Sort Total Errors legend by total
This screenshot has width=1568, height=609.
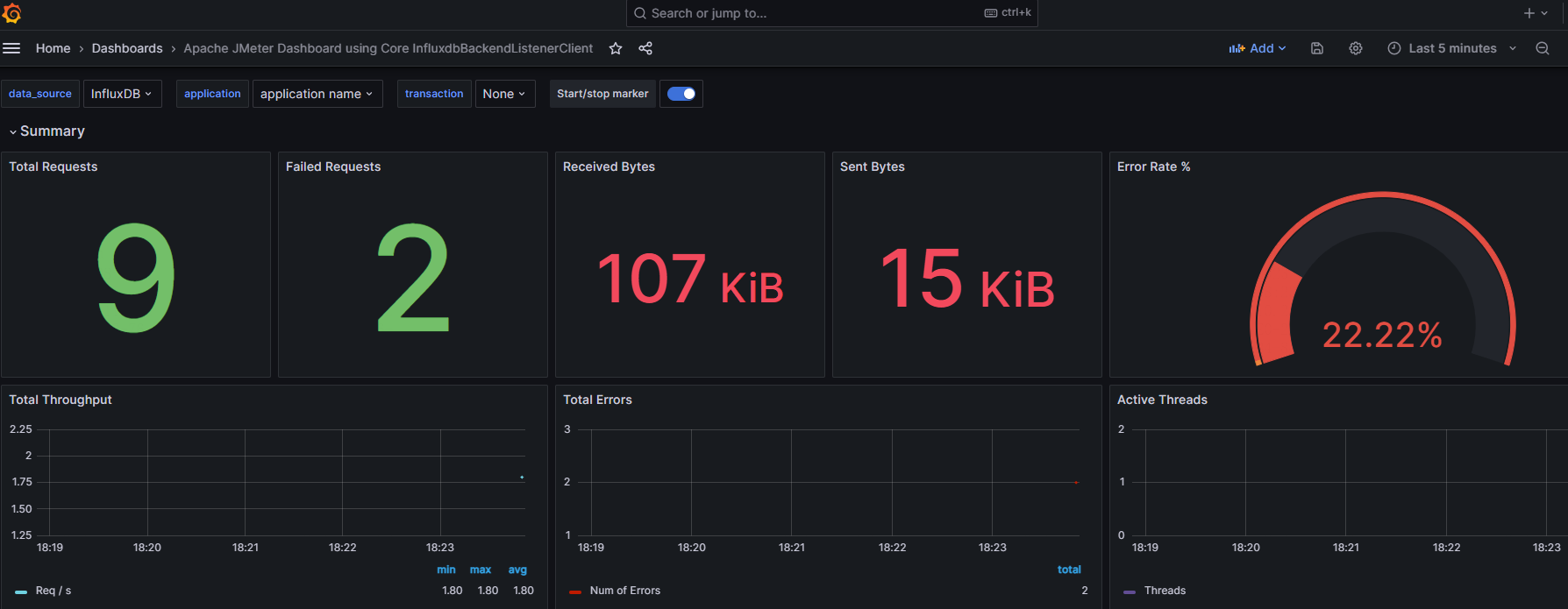pyautogui.click(x=1069, y=570)
